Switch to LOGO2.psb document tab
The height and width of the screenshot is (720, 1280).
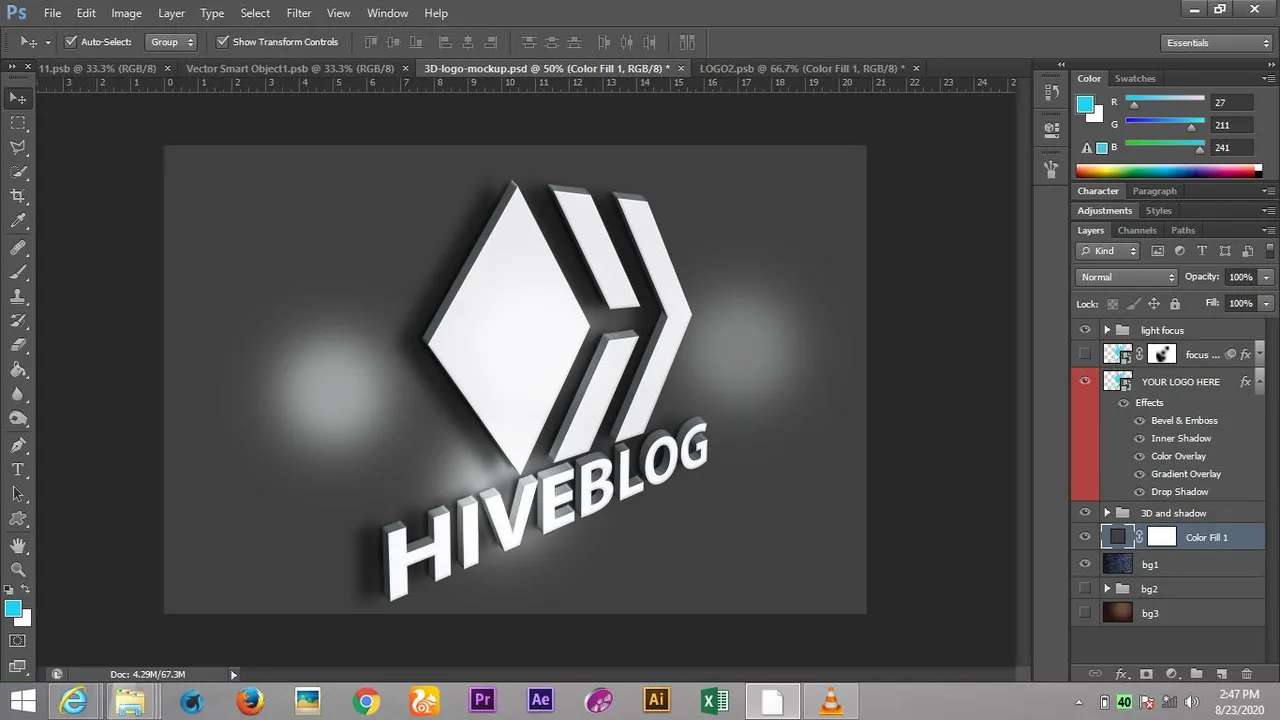coord(802,68)
